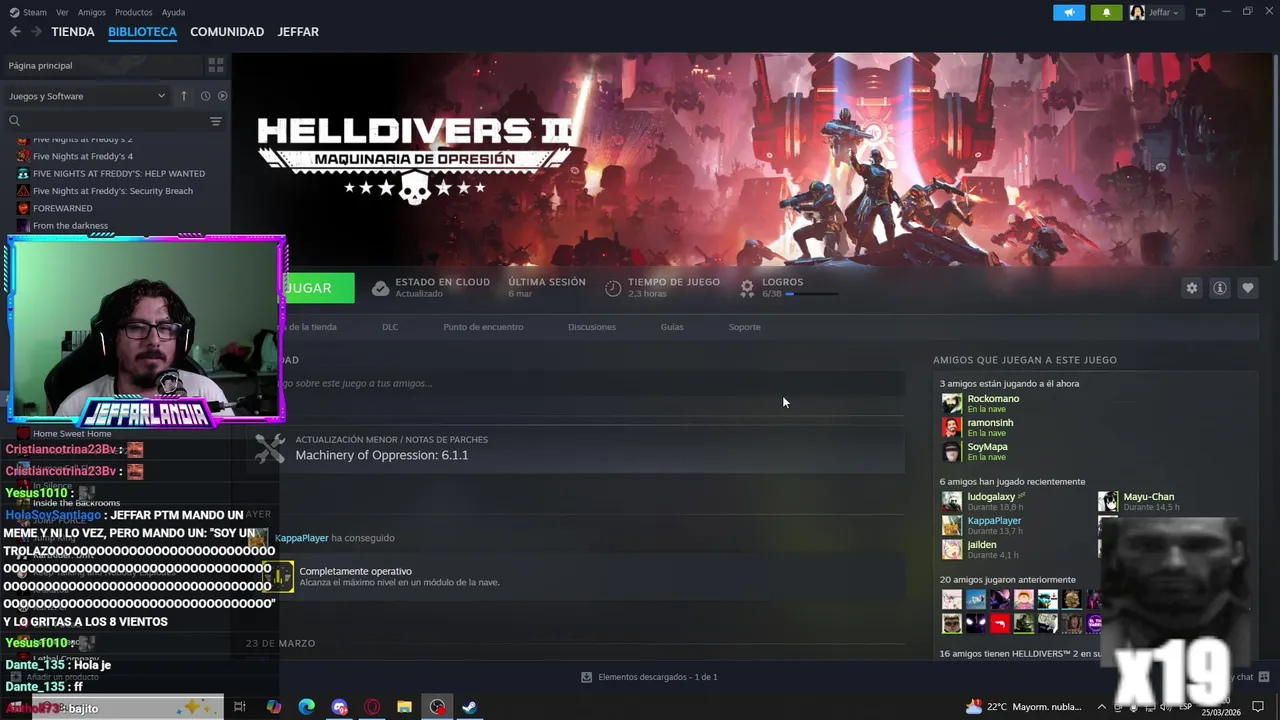Open the game info icon
This screenshot has width=1280, height=720.
click(x=1220, y=288)
